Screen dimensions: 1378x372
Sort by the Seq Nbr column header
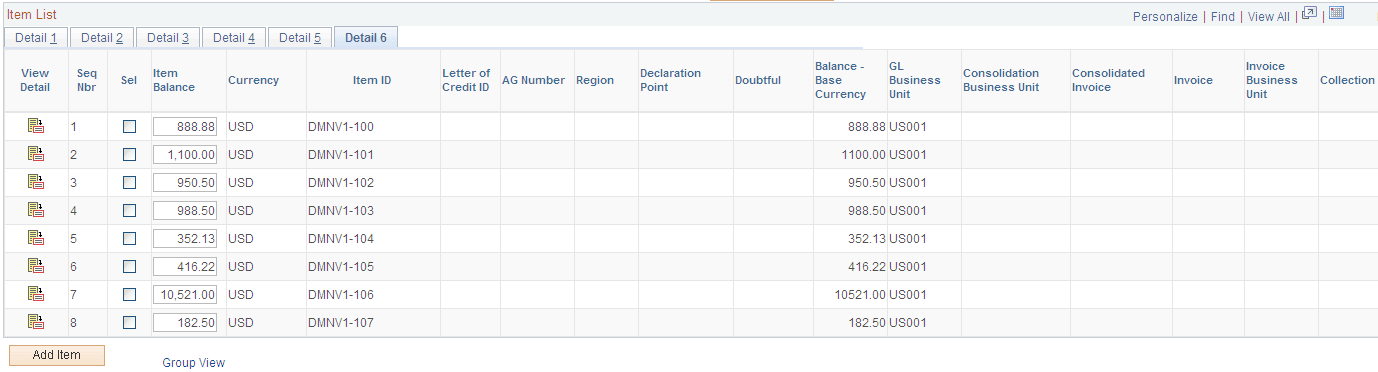87,80
